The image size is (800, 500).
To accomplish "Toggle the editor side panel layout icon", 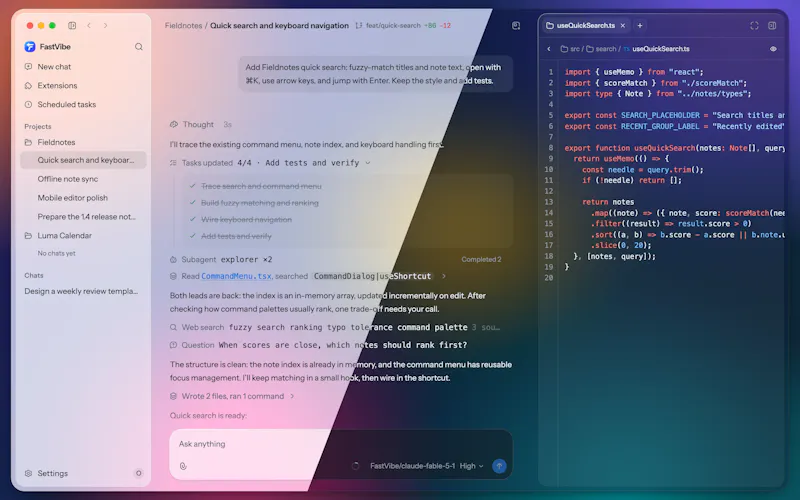I will [x=772, y=26].
